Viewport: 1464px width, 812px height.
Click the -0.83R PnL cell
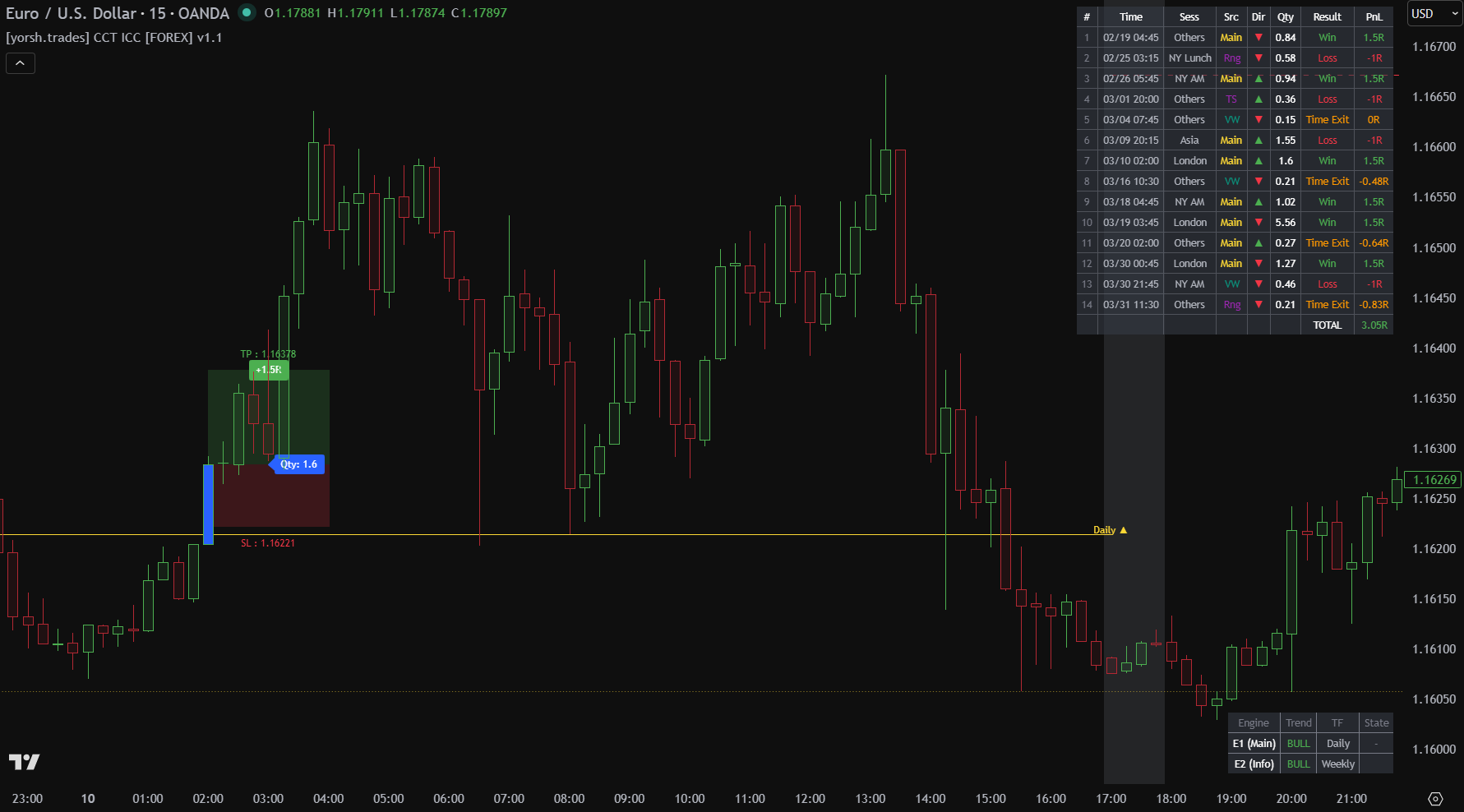(1374, 305)
